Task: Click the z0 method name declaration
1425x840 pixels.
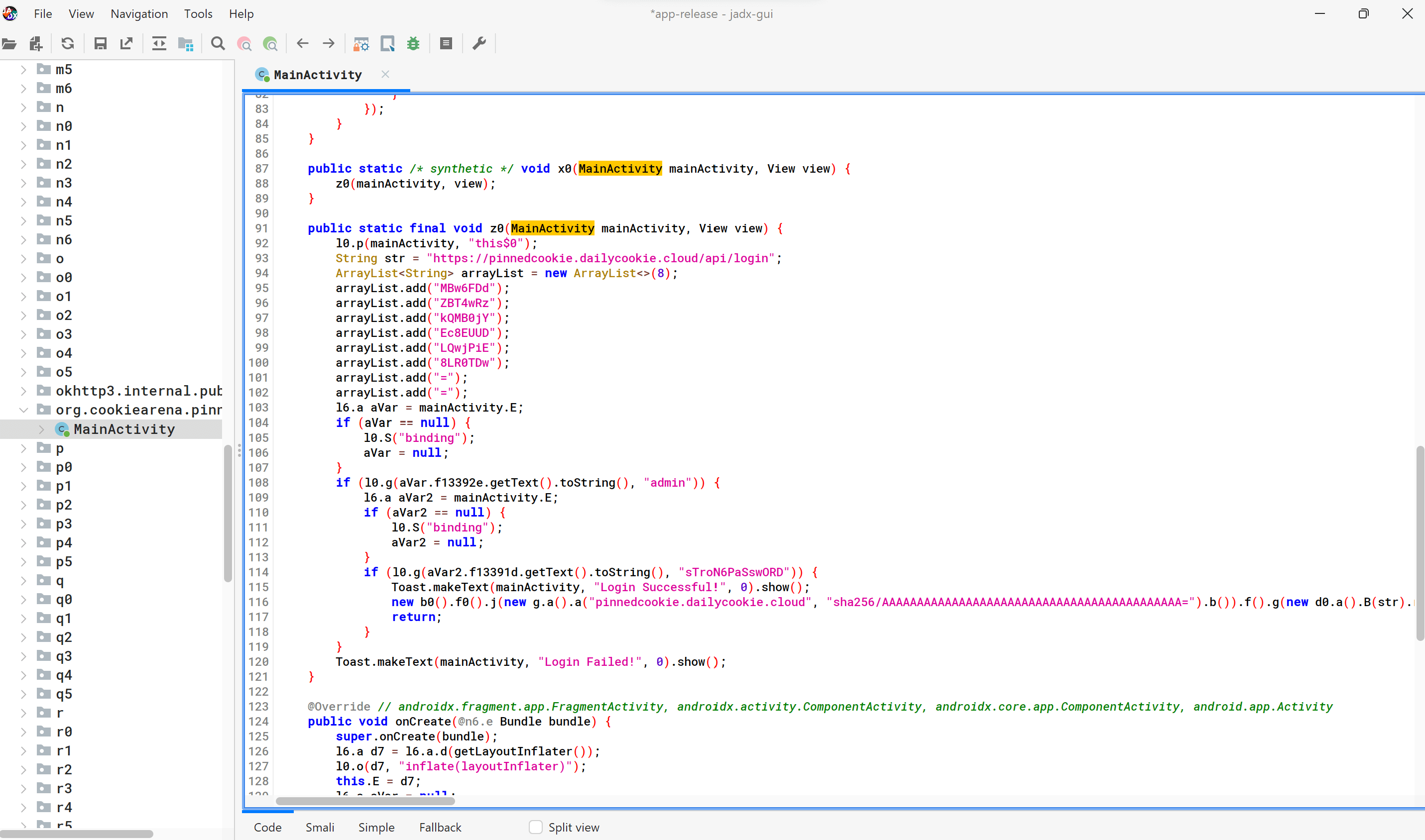Action: [x=497, y=228]
